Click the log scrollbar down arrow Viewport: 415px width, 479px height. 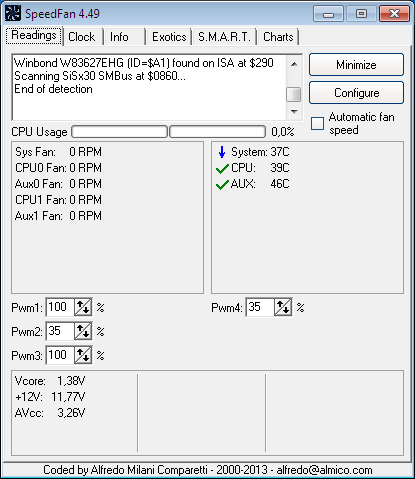click(294, 112)
